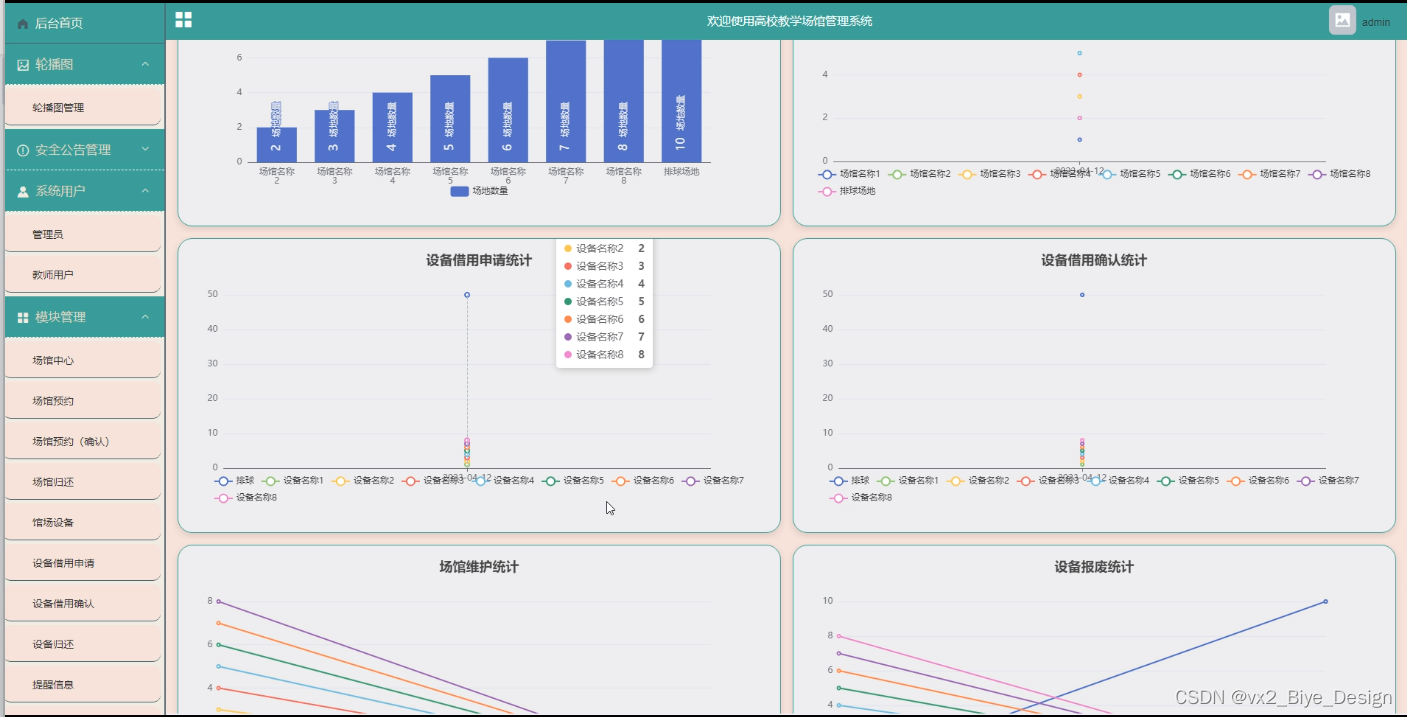Click the picture icon beside 轮播图
The height and width of the screenshot is (717, 1407).
(x=23, y=65)
